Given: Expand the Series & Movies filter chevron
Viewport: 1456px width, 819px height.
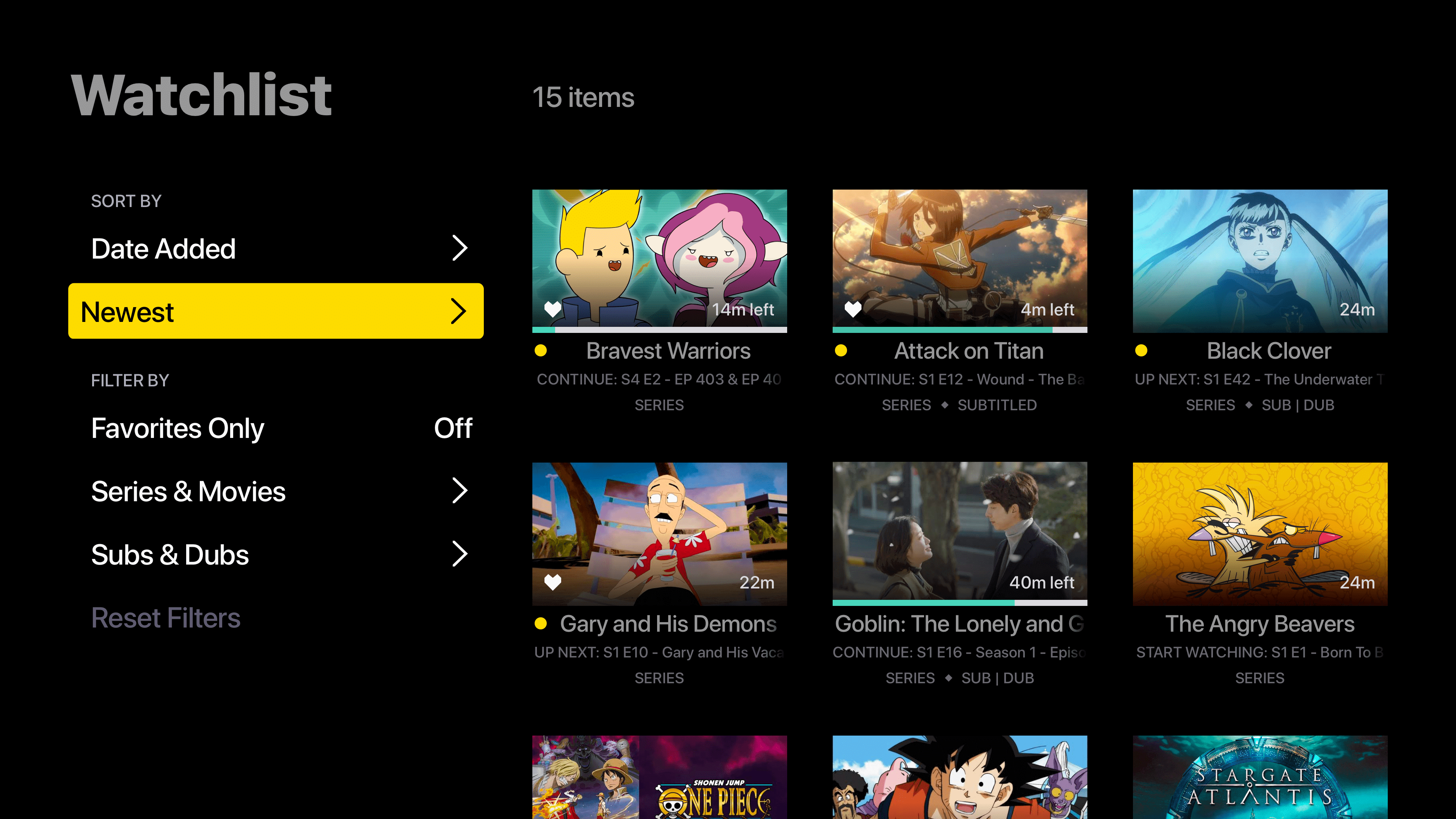Looking at the screenshot, I should pos(460,491).
